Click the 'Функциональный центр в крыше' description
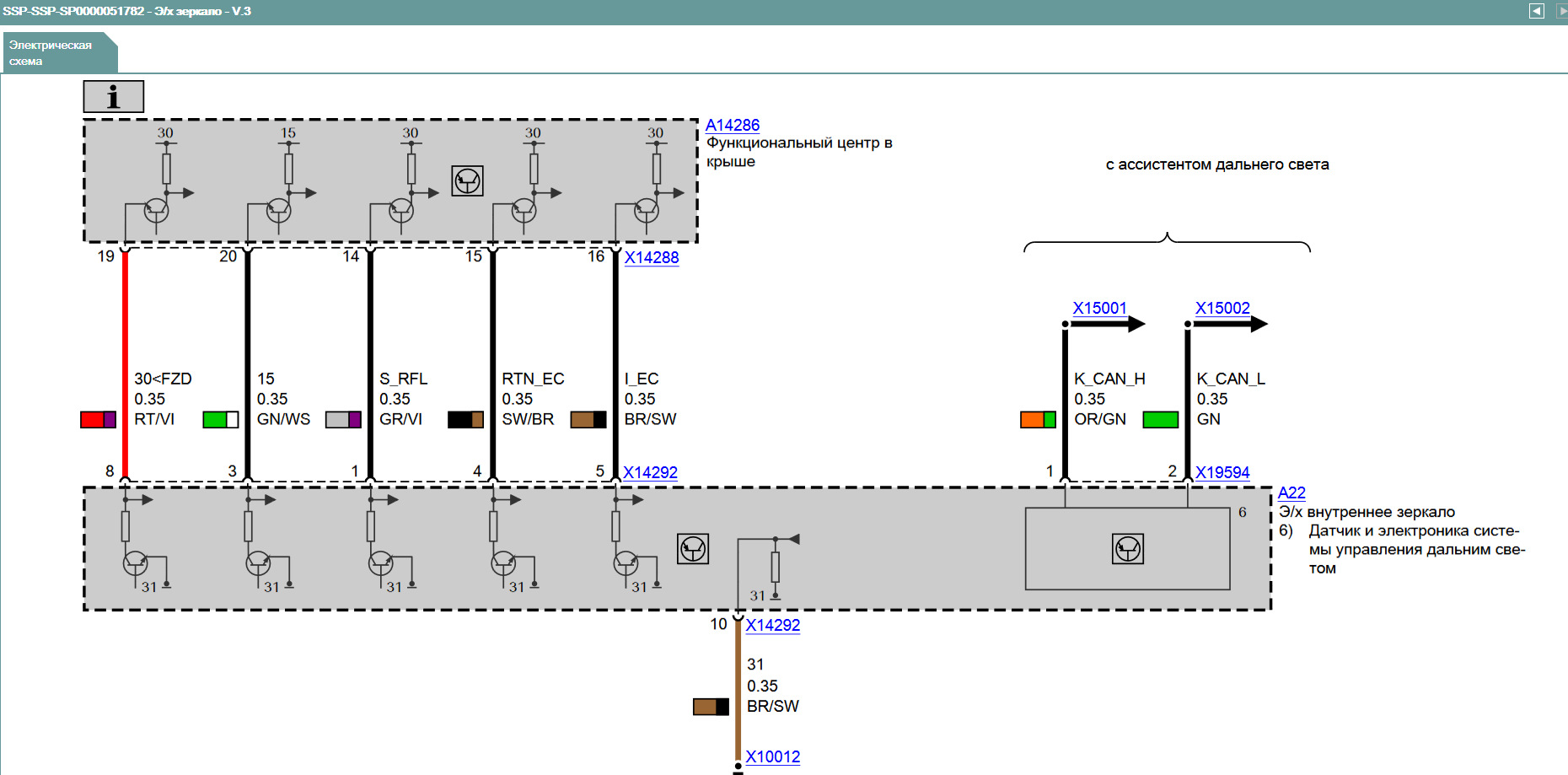1568x775 pixels. pos(799,152)
